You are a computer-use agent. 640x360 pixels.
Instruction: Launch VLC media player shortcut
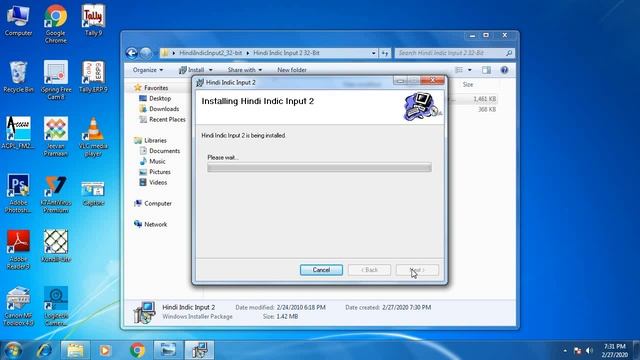93,137
